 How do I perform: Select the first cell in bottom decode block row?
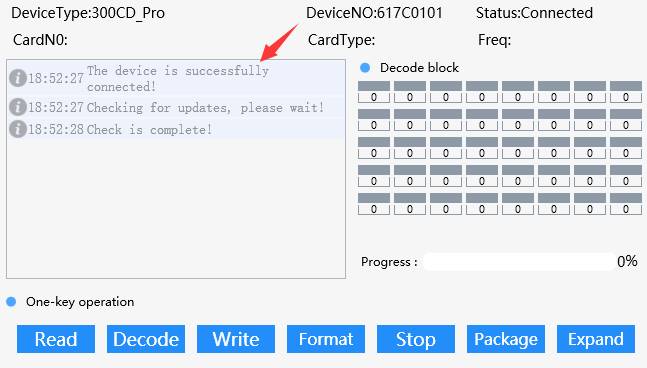374,203
